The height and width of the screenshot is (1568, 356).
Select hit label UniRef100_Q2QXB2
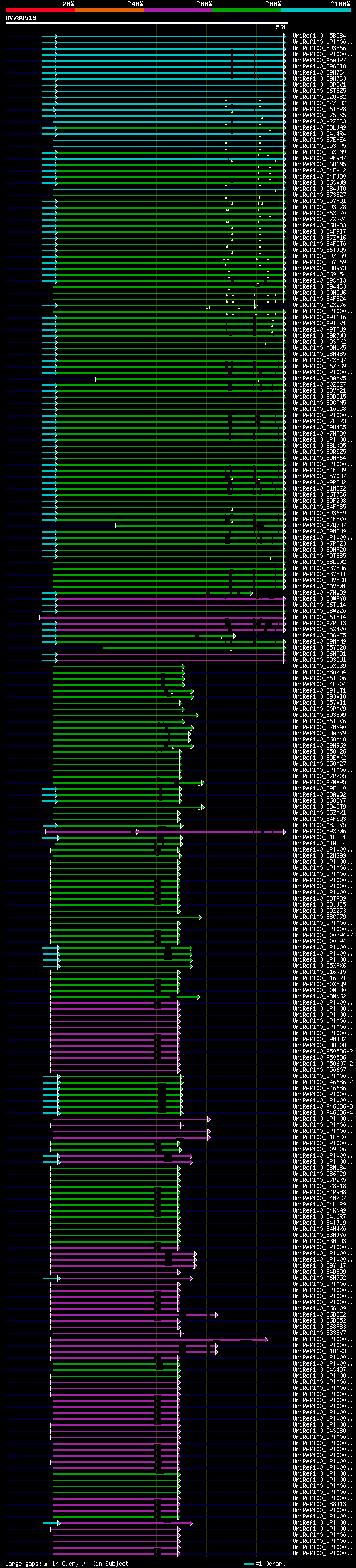tap(319, 97)
